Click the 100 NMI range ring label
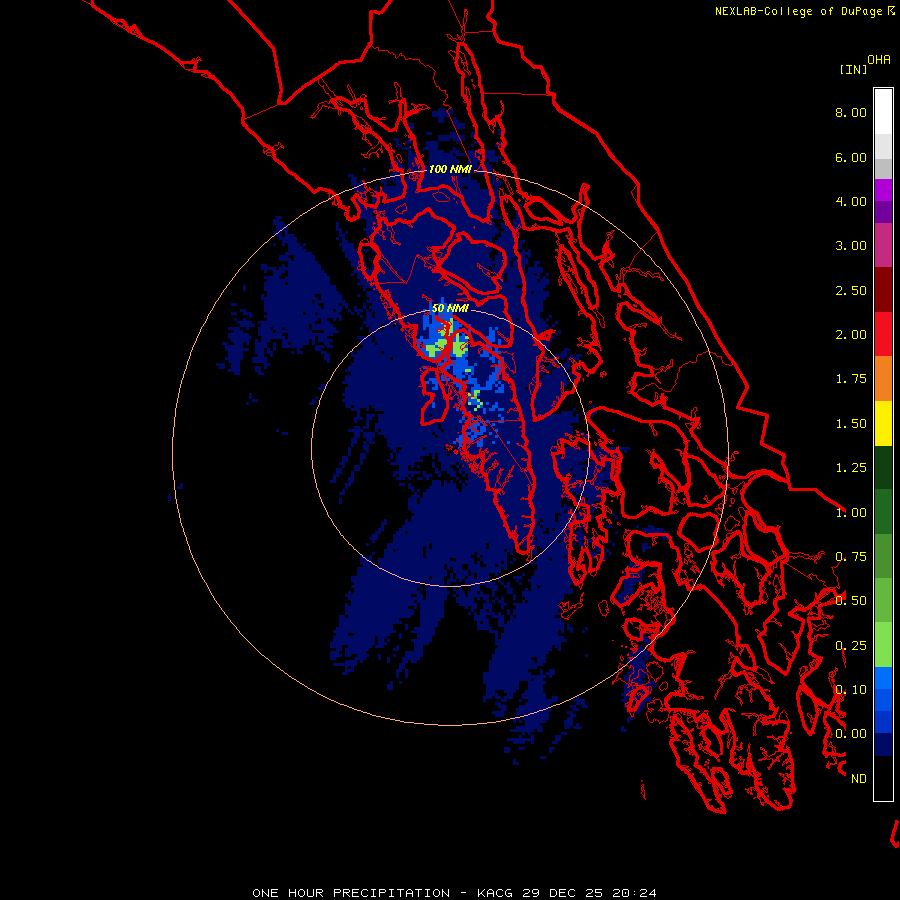The image size is (900, 900). [x=450, y=169]
